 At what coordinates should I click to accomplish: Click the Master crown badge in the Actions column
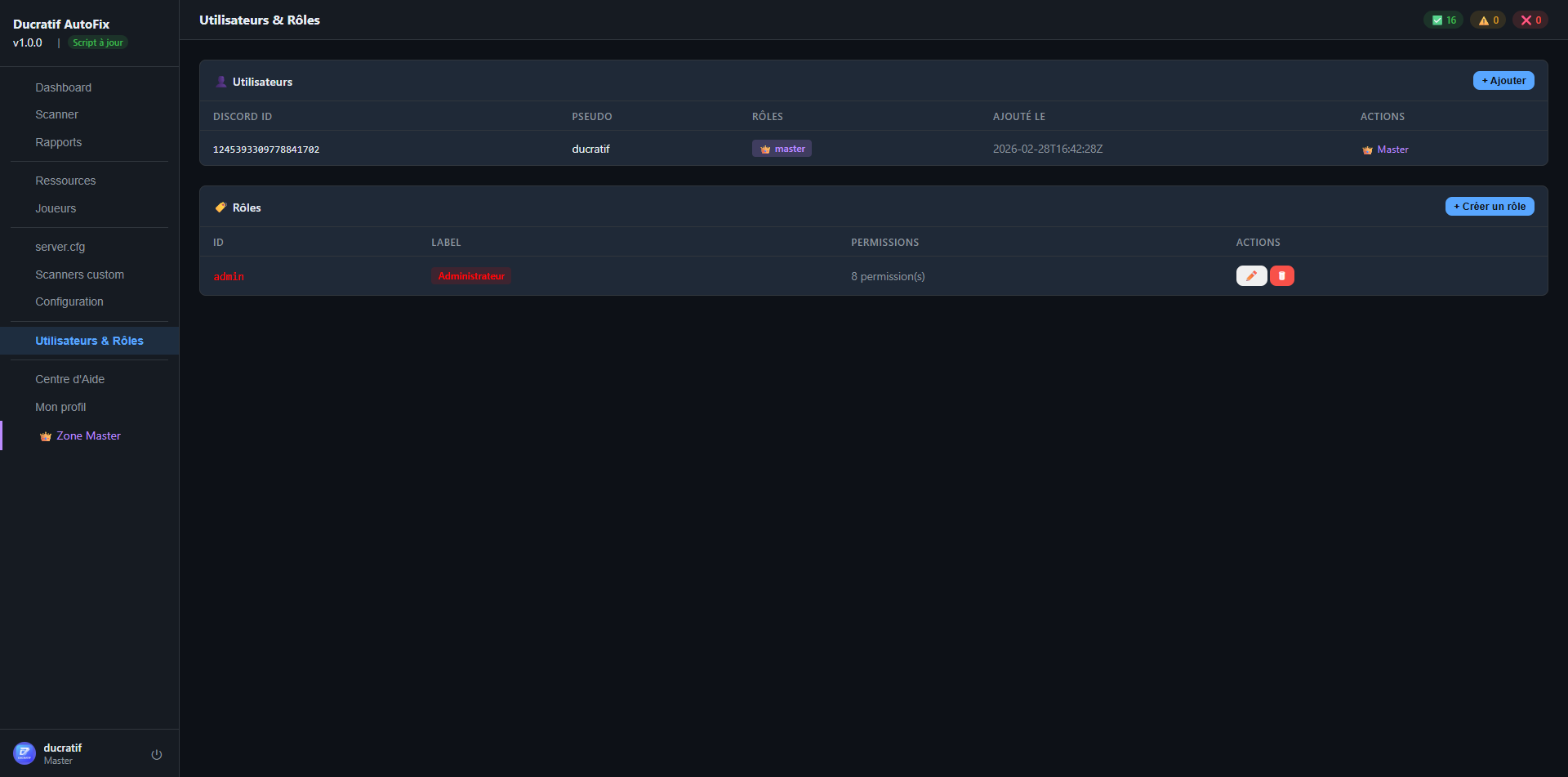pos(1385,149)
